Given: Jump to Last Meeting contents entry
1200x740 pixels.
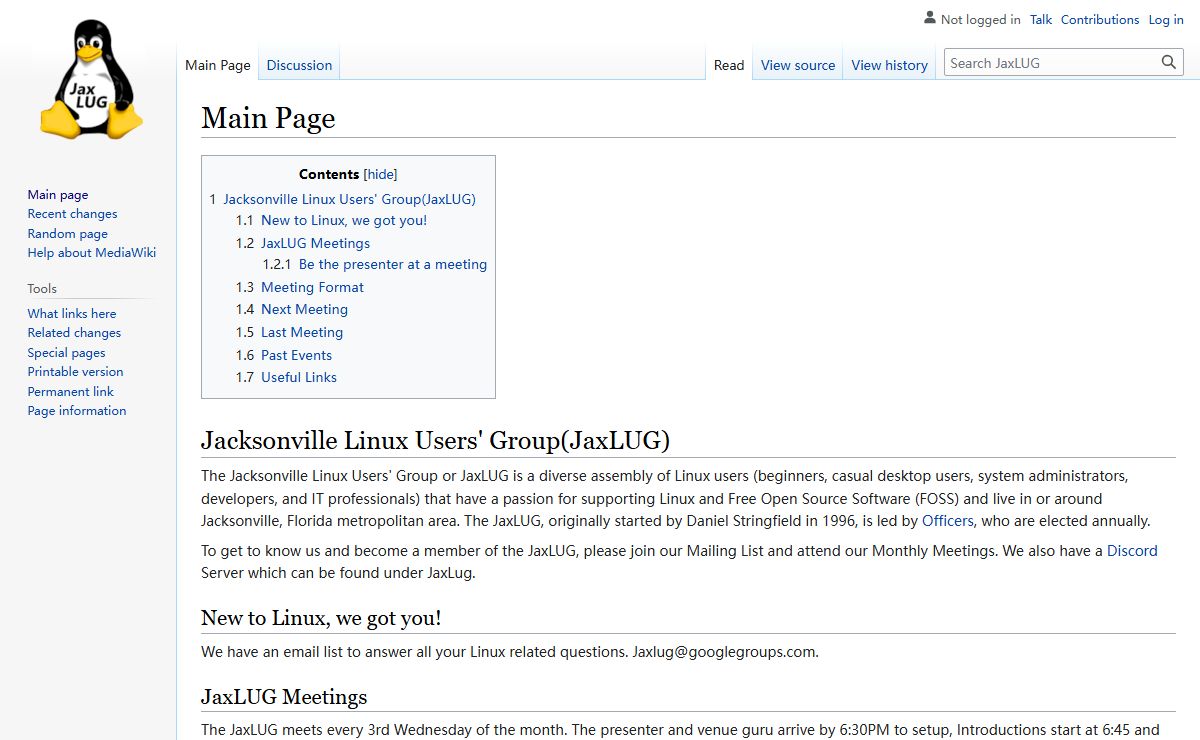Looking at the screenshot, I should 302,332.
